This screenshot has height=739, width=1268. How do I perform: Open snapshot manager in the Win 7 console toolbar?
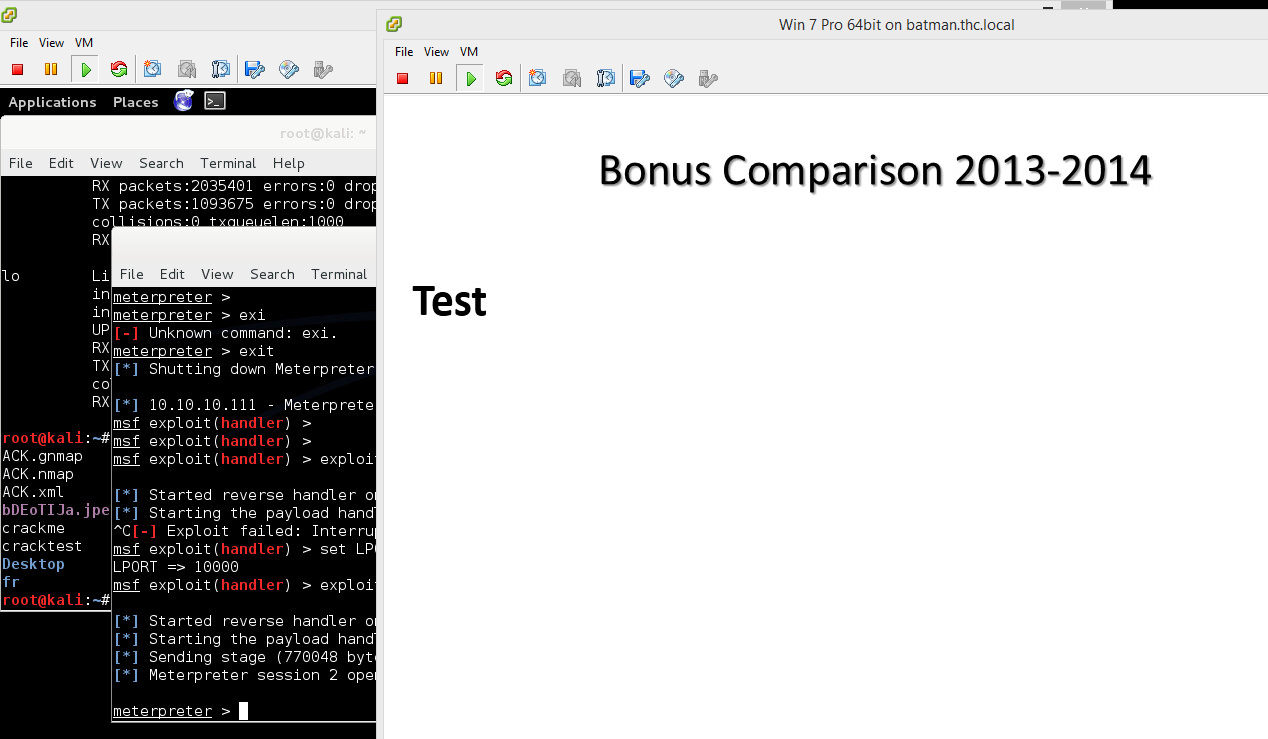(606, 78)
